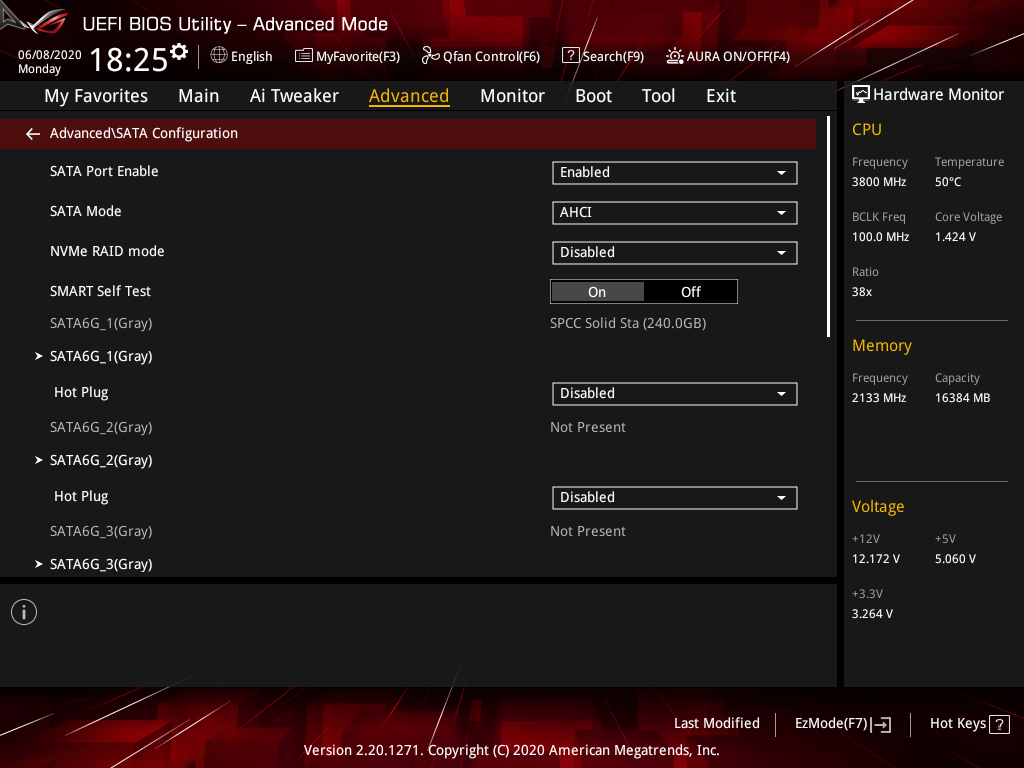Open Search(F9)
This screenshot has height=768, width=1024.
[x=603, y=56]
